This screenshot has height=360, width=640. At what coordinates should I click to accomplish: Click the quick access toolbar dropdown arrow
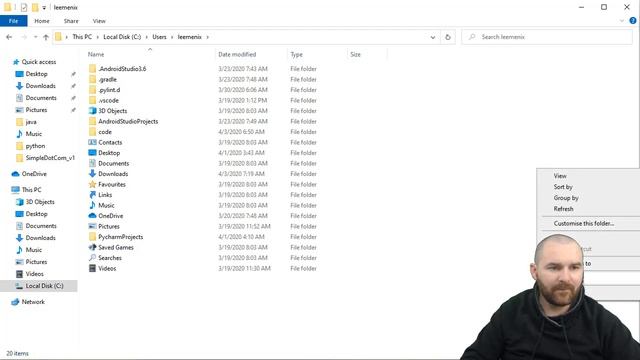[44, 7]
